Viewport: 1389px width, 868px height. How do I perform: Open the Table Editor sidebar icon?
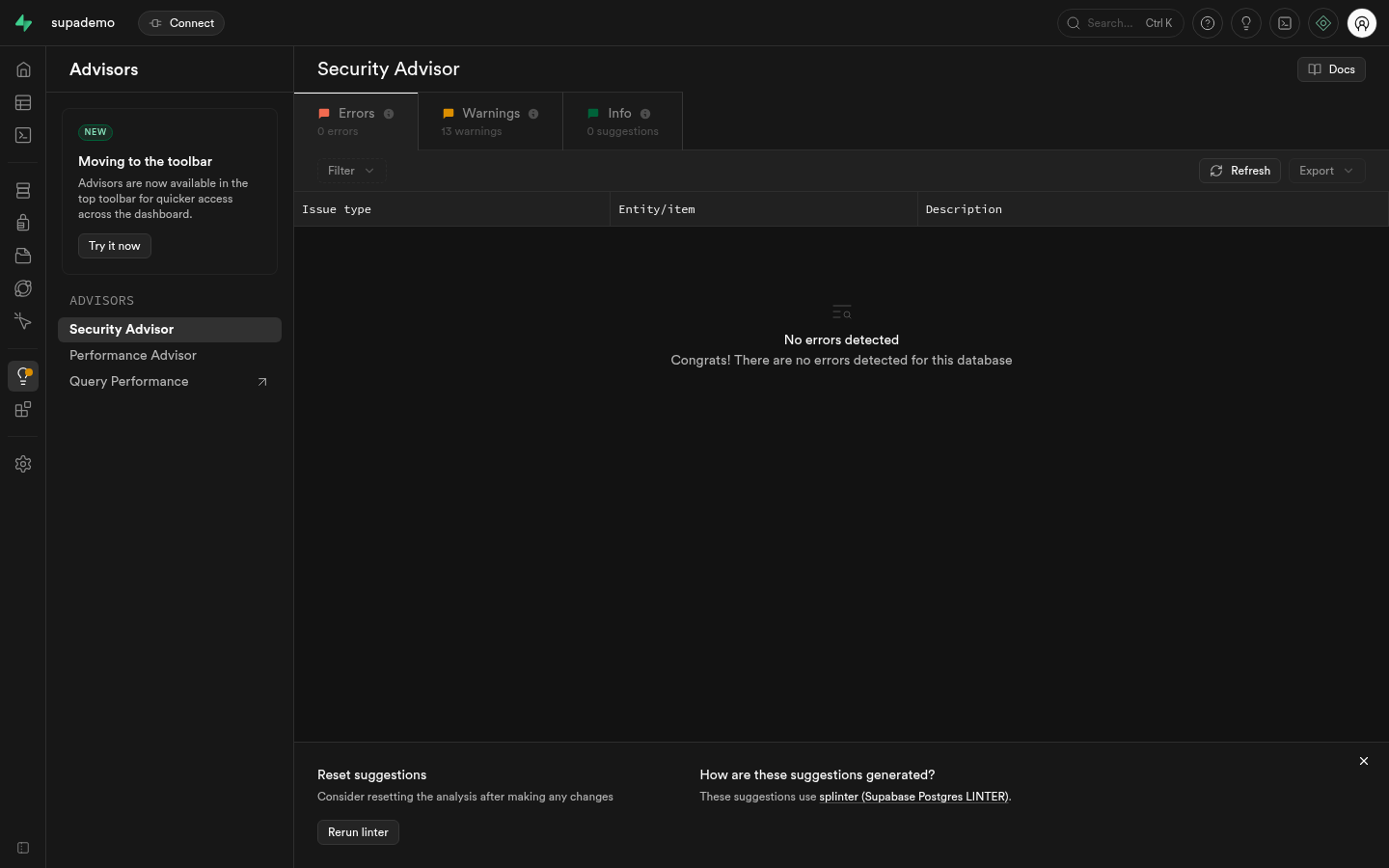pyautogui.click(x=23, y=102)
